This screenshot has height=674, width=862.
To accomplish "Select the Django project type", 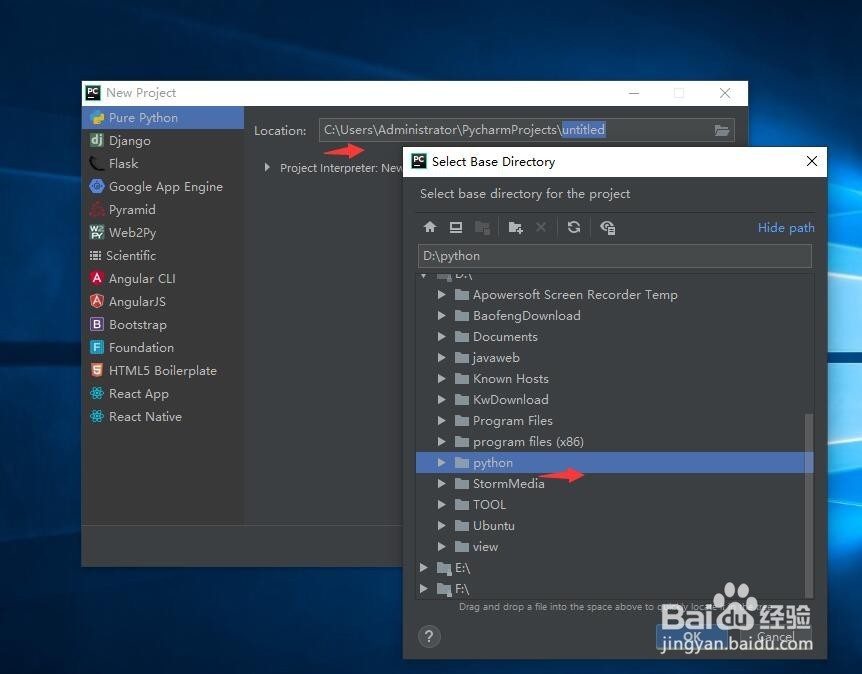I will [x=162, y=141].
